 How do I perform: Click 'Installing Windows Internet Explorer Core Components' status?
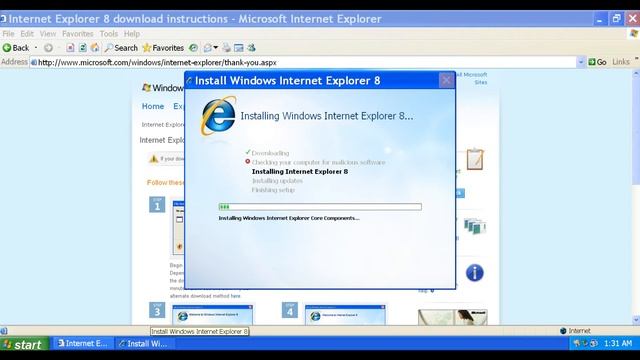289,218
